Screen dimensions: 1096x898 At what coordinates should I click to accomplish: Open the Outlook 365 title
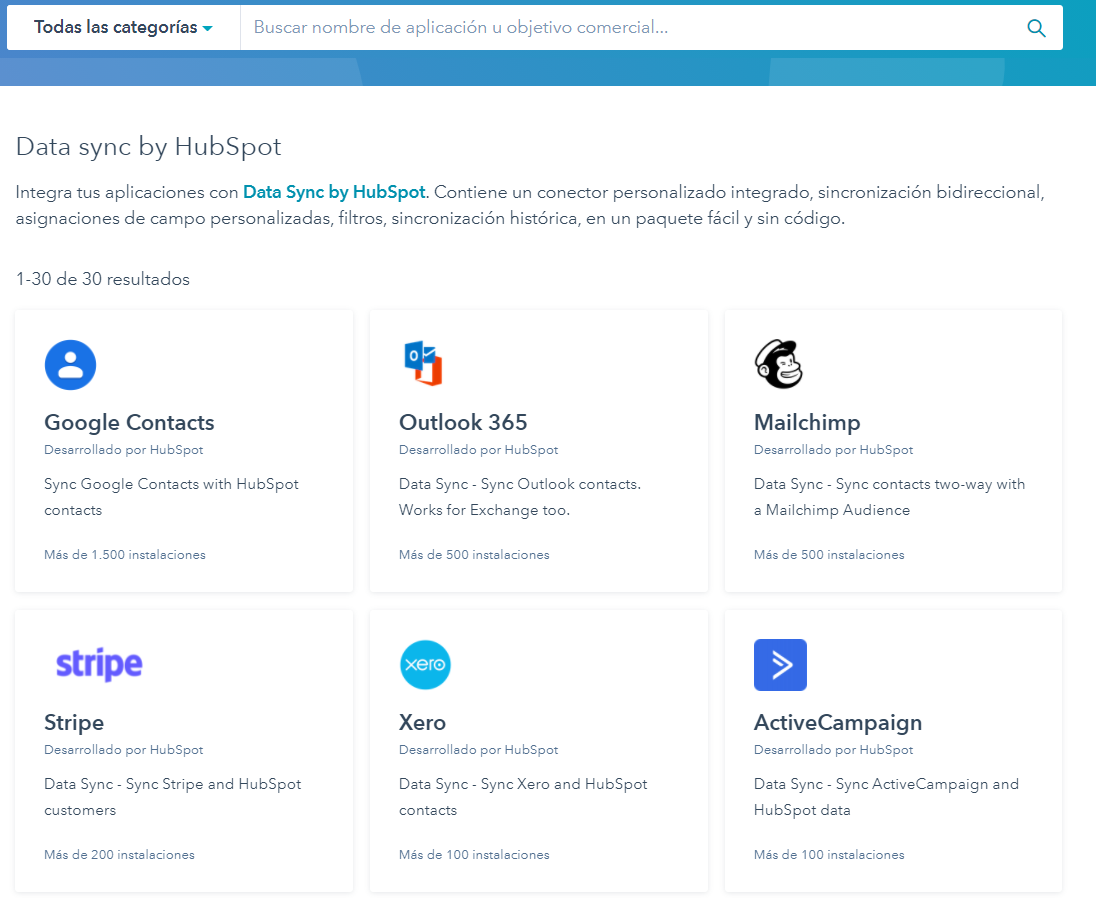tap(463, 422)
